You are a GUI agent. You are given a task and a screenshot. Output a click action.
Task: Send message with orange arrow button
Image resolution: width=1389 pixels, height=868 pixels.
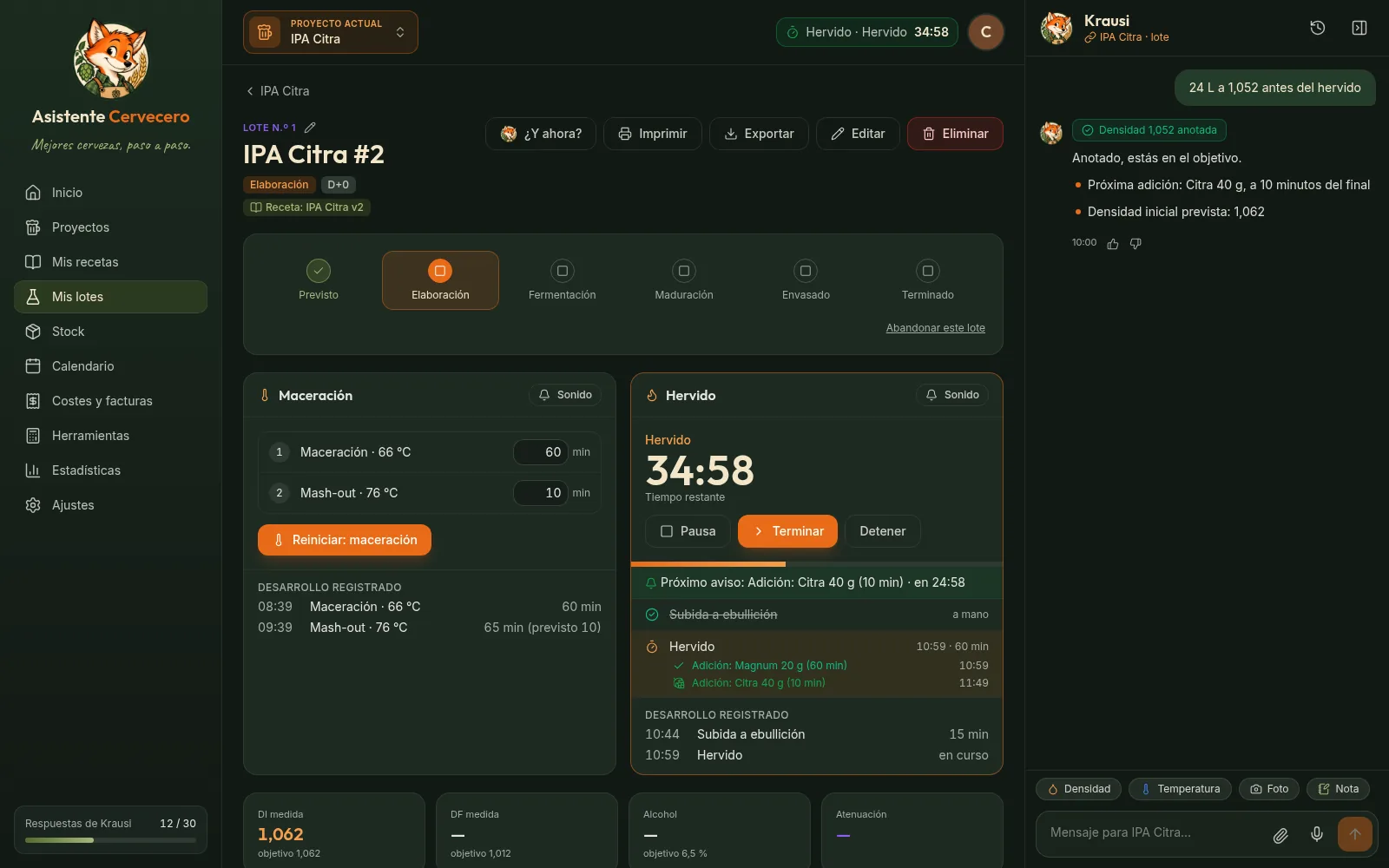click(1355, 834)
